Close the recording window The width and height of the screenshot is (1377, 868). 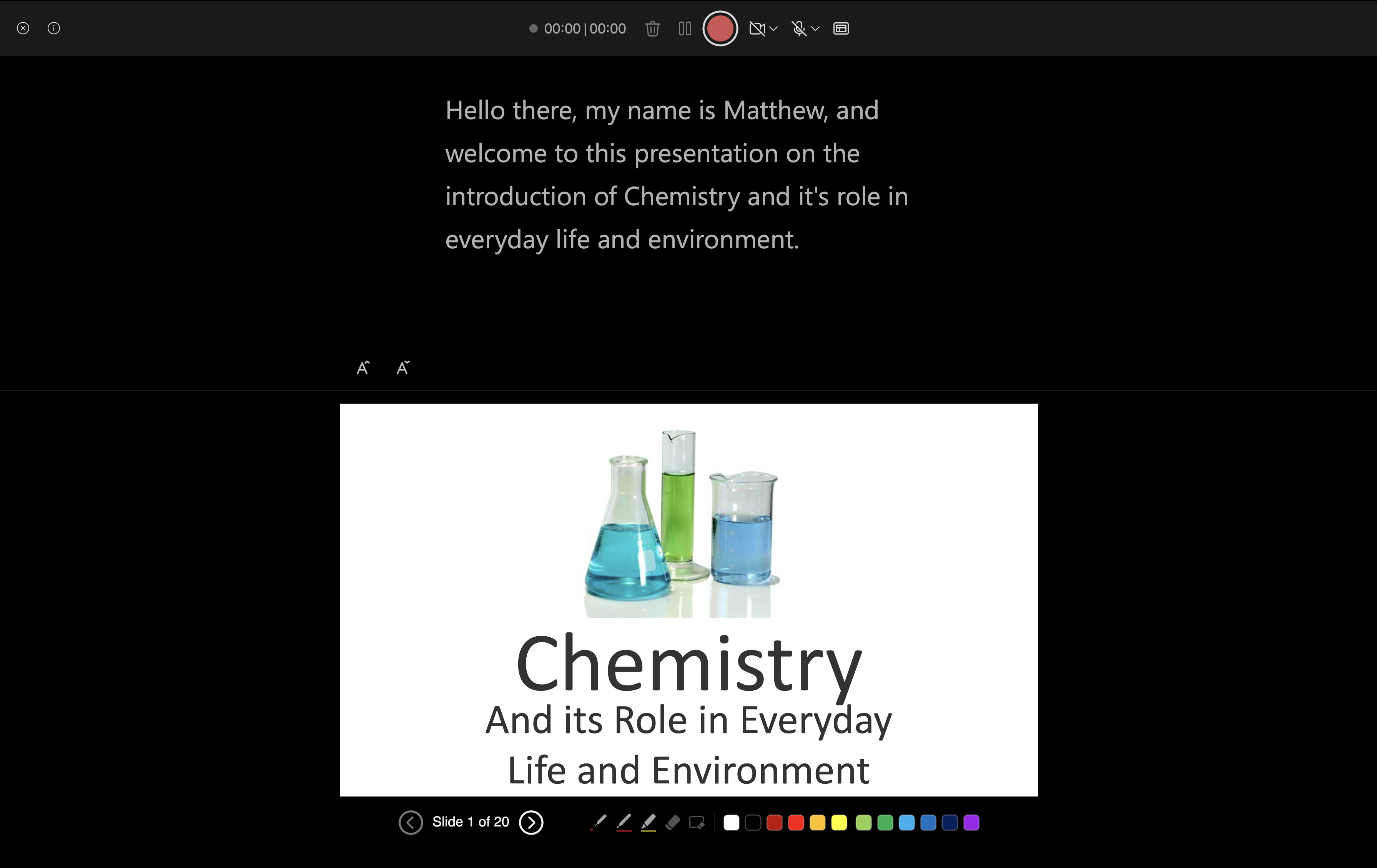point(23,28)
